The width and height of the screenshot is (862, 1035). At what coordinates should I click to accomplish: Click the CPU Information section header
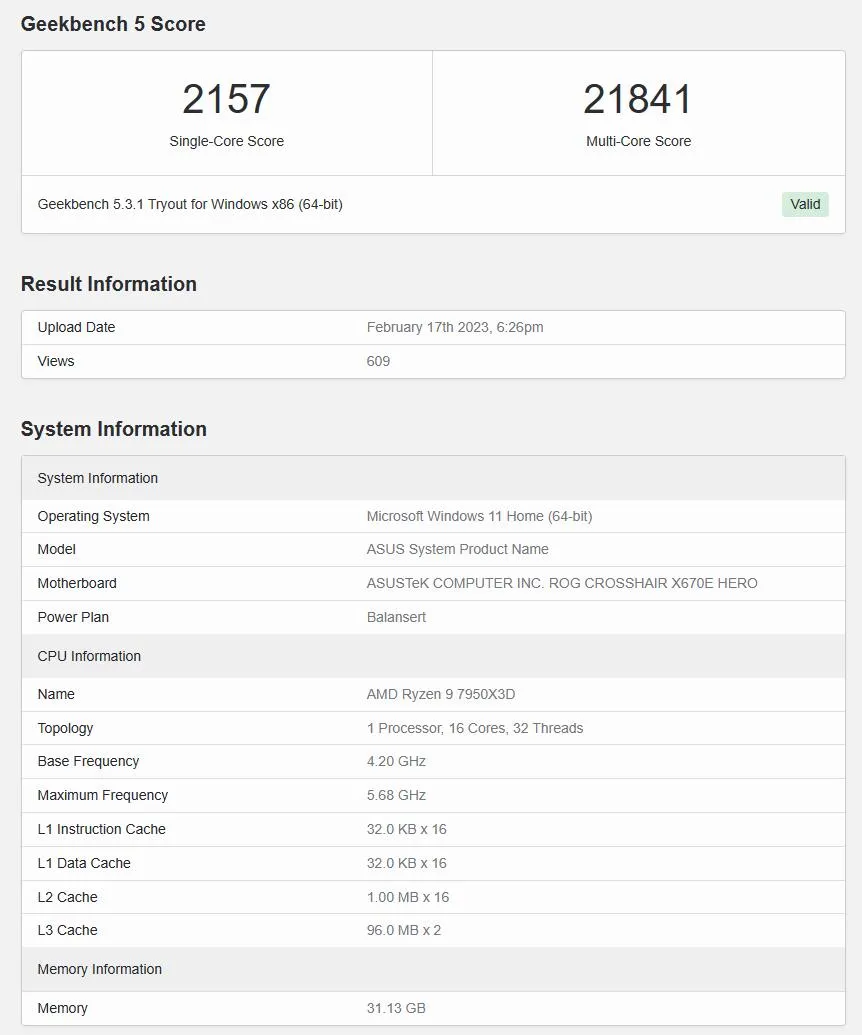click(433, 656)
